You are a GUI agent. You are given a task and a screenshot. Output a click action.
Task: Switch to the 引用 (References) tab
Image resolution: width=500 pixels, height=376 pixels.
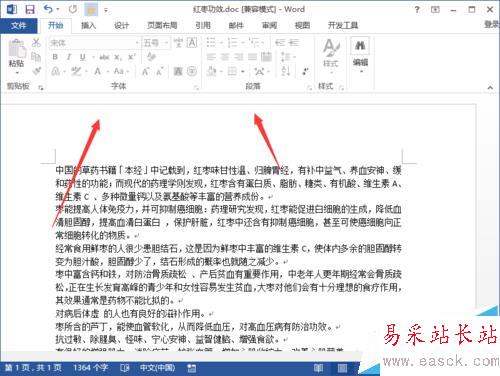(x=203, y=25)
